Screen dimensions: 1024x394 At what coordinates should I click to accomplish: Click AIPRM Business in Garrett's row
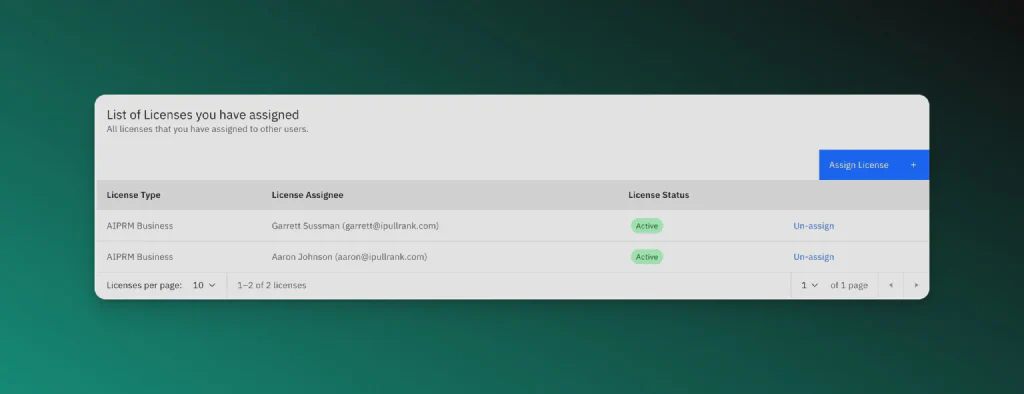pos(140,226)
